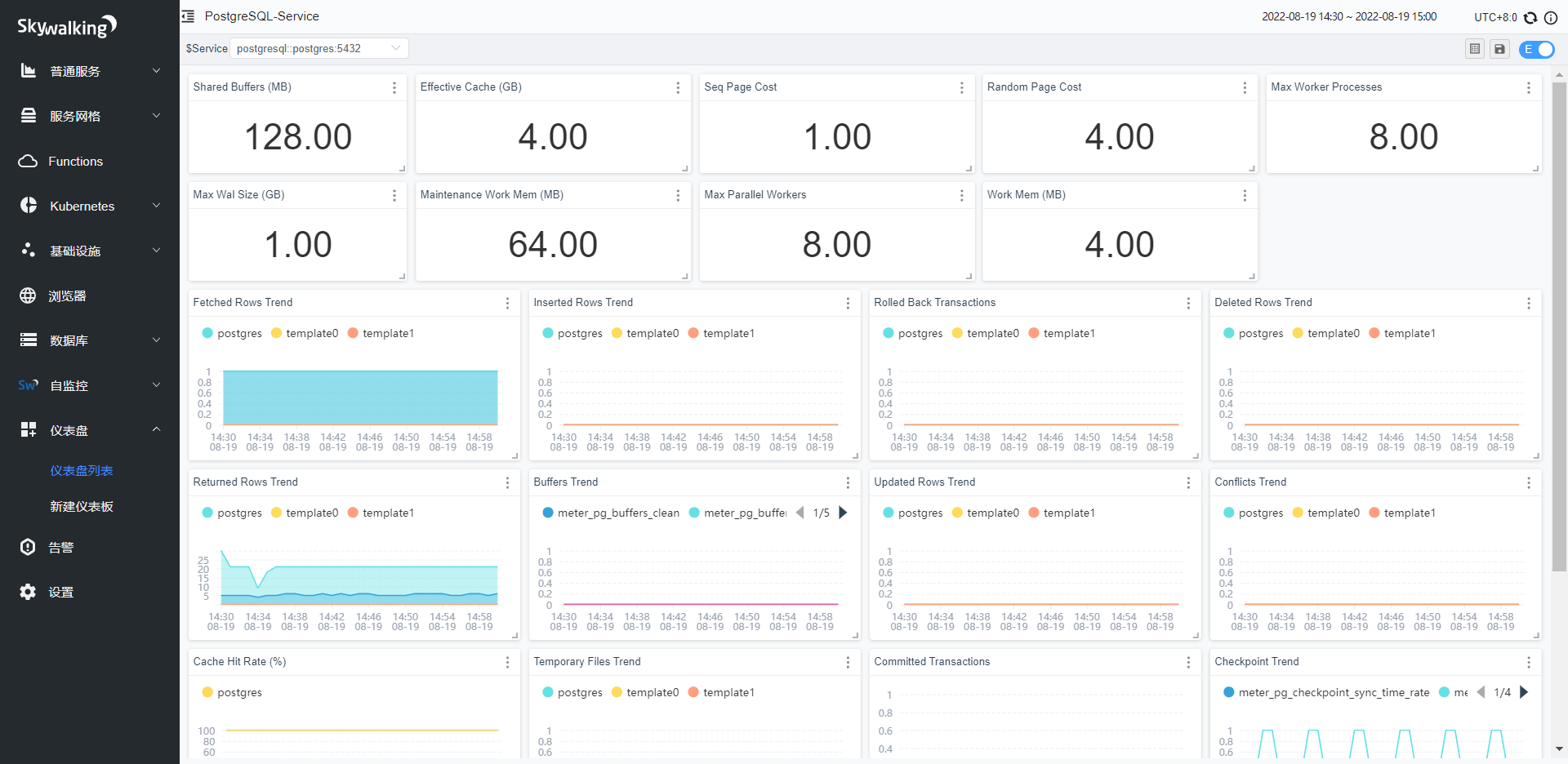The width and height of the screenshot is (1568, 764).
Task: Click the SkyWalking logo
Action: [x=67, y=26]
